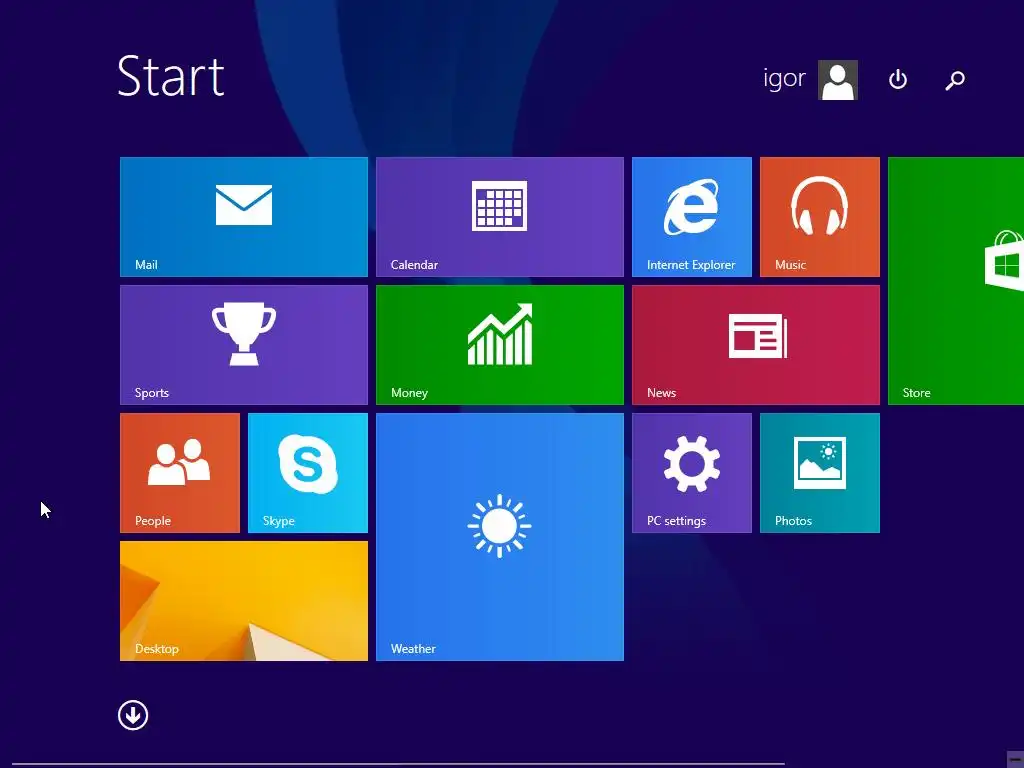The height and width of the screenshot is (768, 1024).
Task: Open the Money tile
Action: [x=500, y=345]
